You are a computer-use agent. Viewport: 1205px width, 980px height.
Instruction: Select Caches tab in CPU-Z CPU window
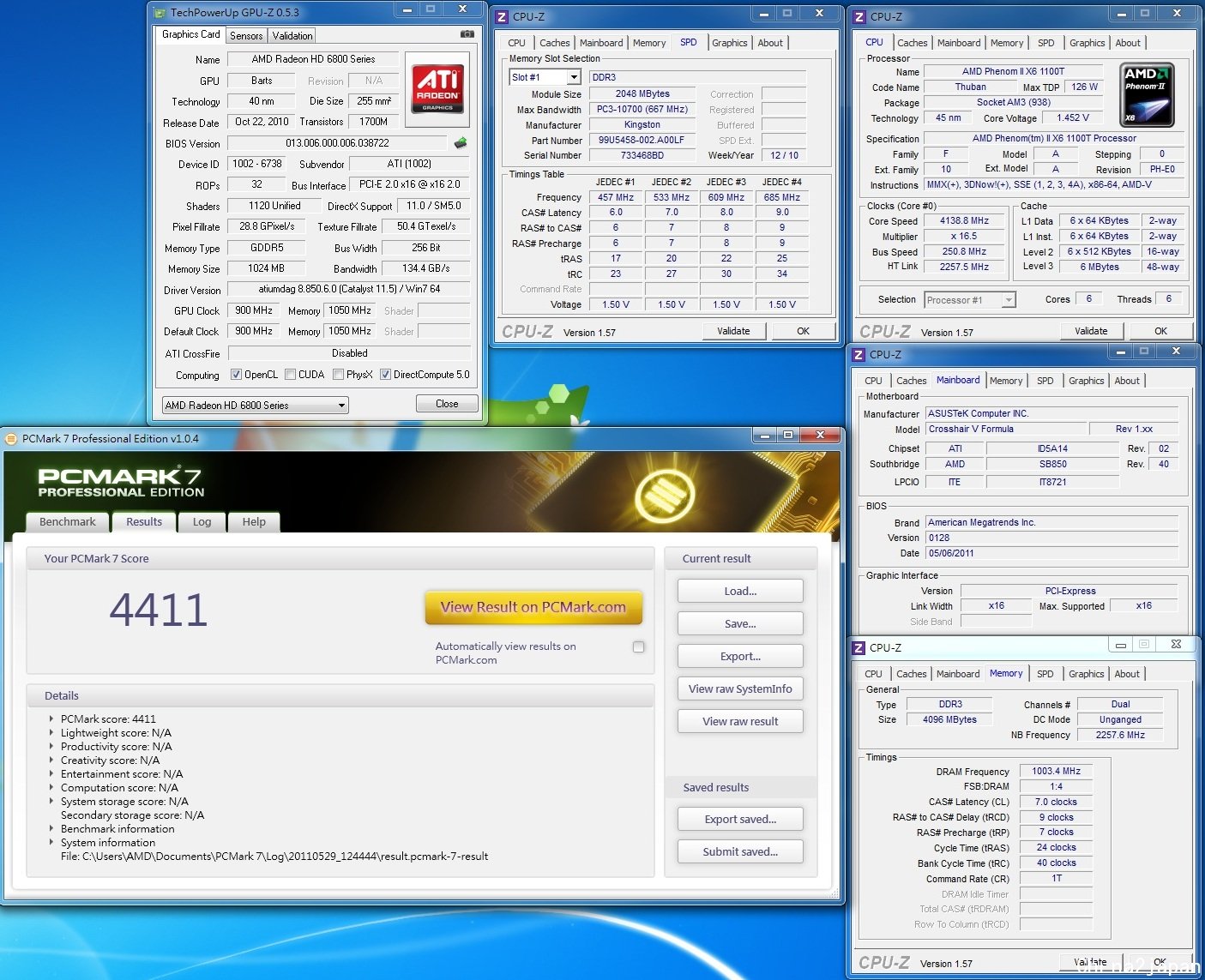click(x=912, y=42)
